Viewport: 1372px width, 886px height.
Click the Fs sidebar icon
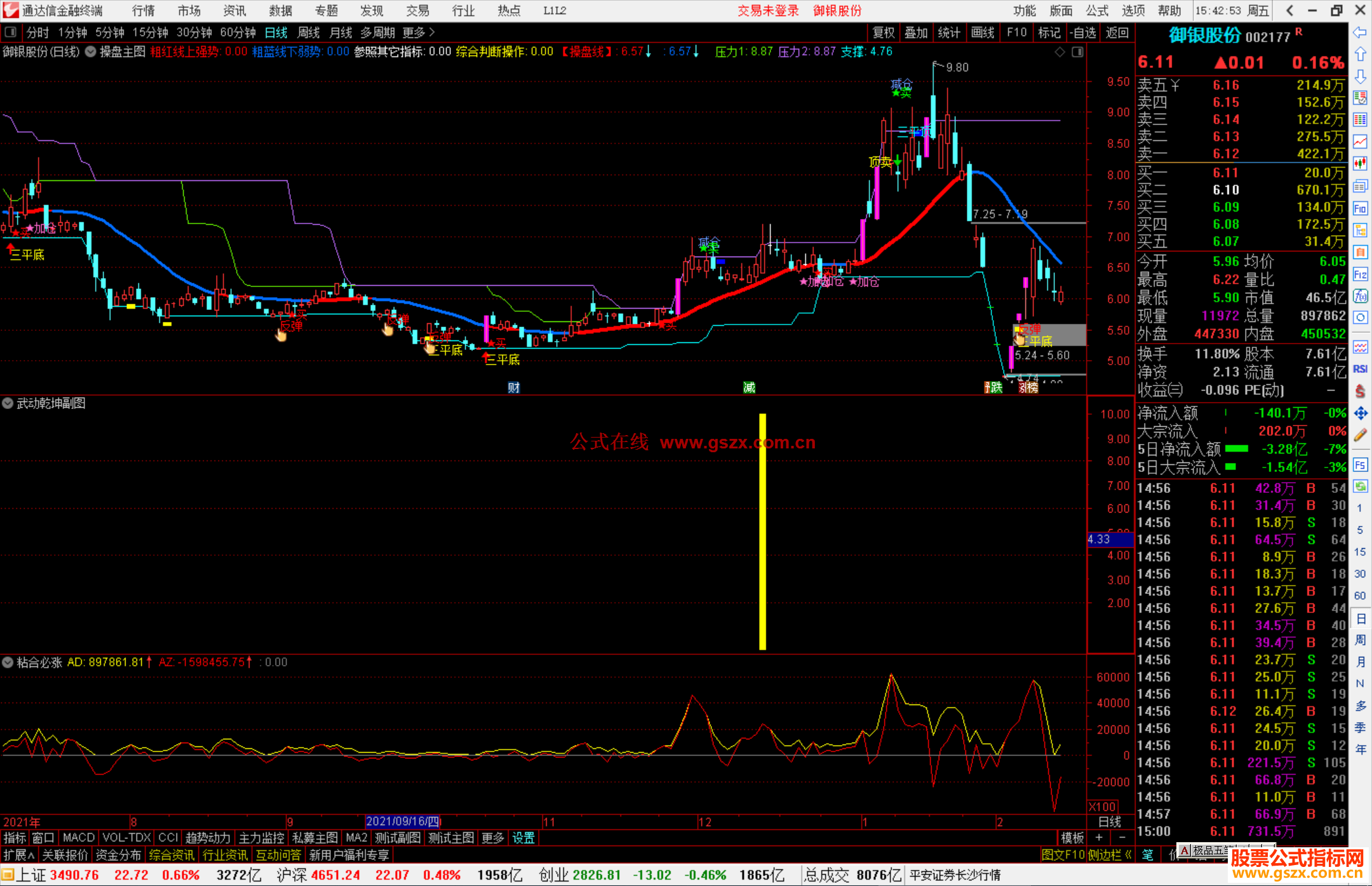click(1360, 465)
